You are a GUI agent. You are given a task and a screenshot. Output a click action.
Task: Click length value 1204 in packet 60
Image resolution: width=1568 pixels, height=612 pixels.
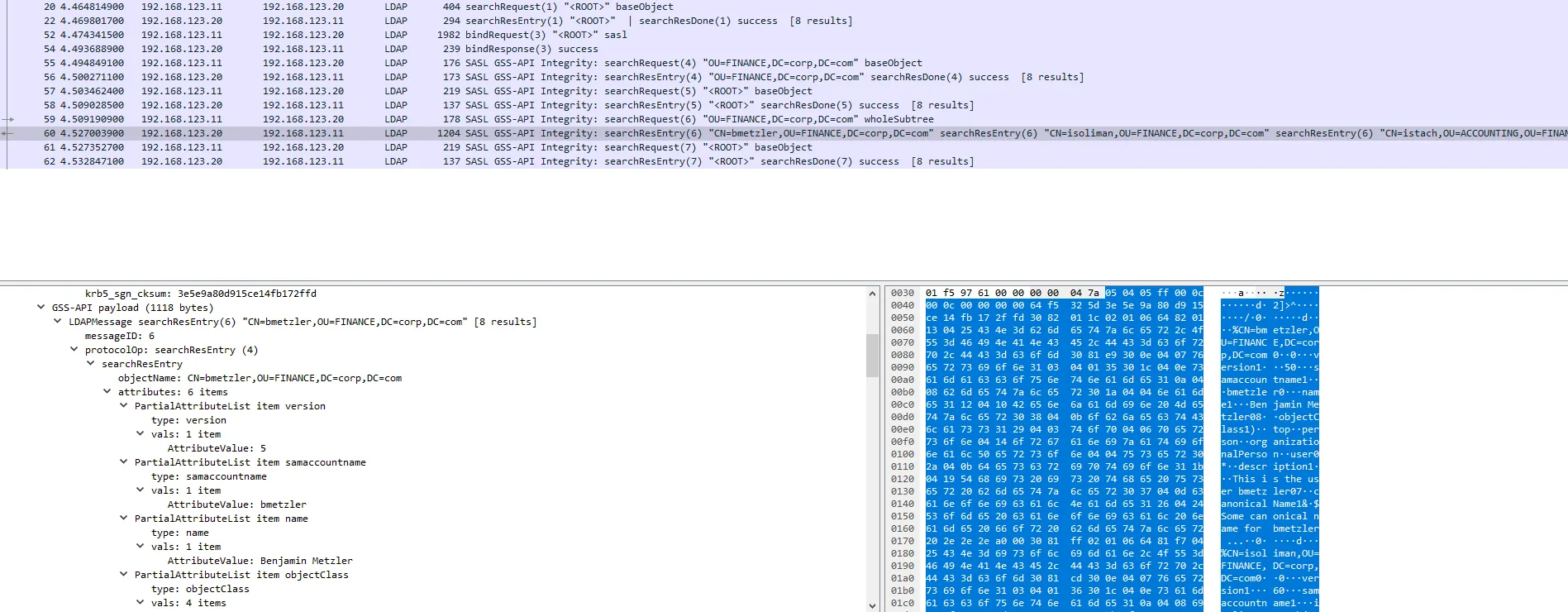point(449,133)
